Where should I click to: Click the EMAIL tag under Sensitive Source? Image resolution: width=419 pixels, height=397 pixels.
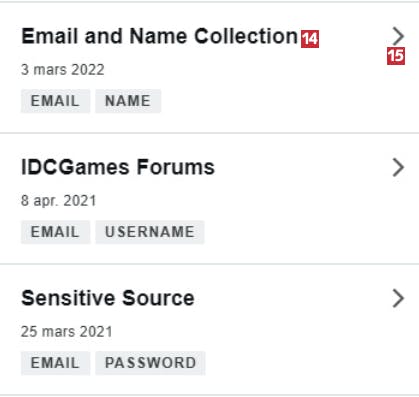click(55, 363)
